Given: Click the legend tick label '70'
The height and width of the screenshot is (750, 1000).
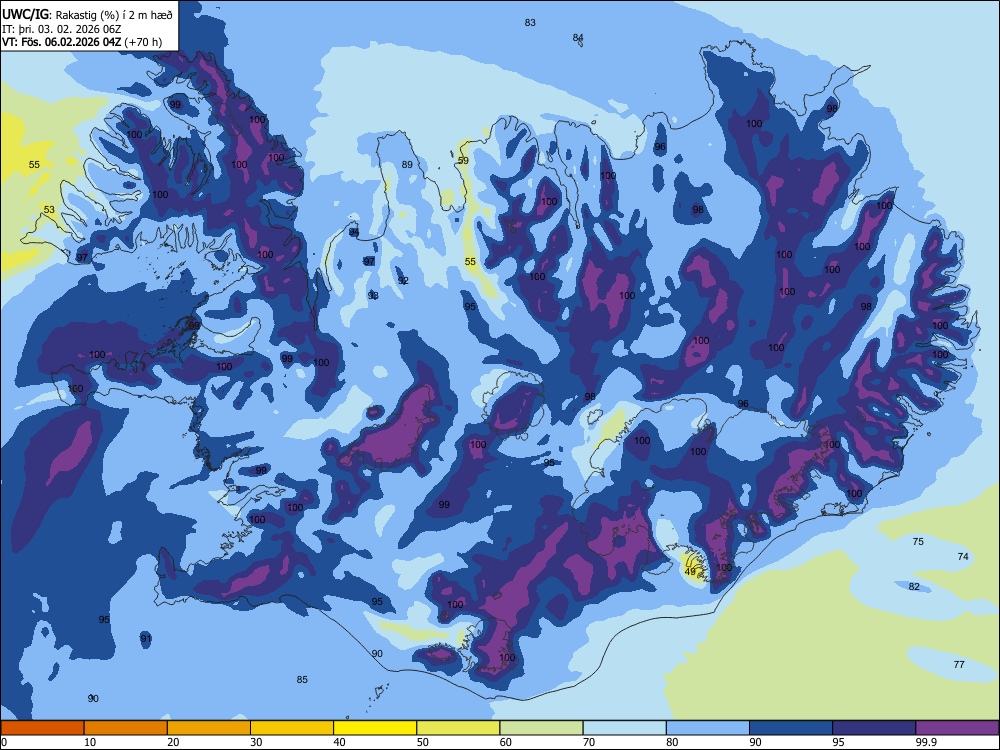Looking at the screenshot, I should 589,742.
